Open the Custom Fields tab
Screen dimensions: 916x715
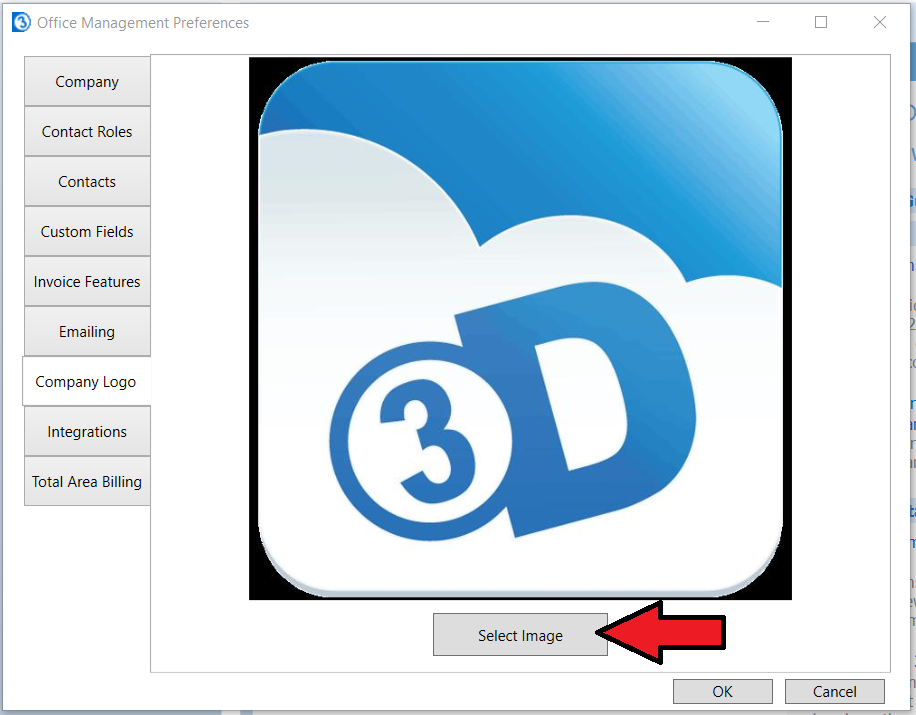(x=87, y=231)
